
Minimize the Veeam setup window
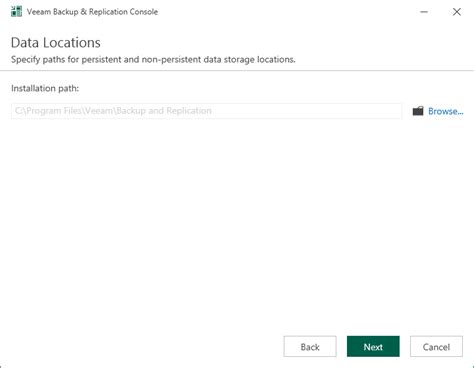pyautogui.click(x=424, y=12)
